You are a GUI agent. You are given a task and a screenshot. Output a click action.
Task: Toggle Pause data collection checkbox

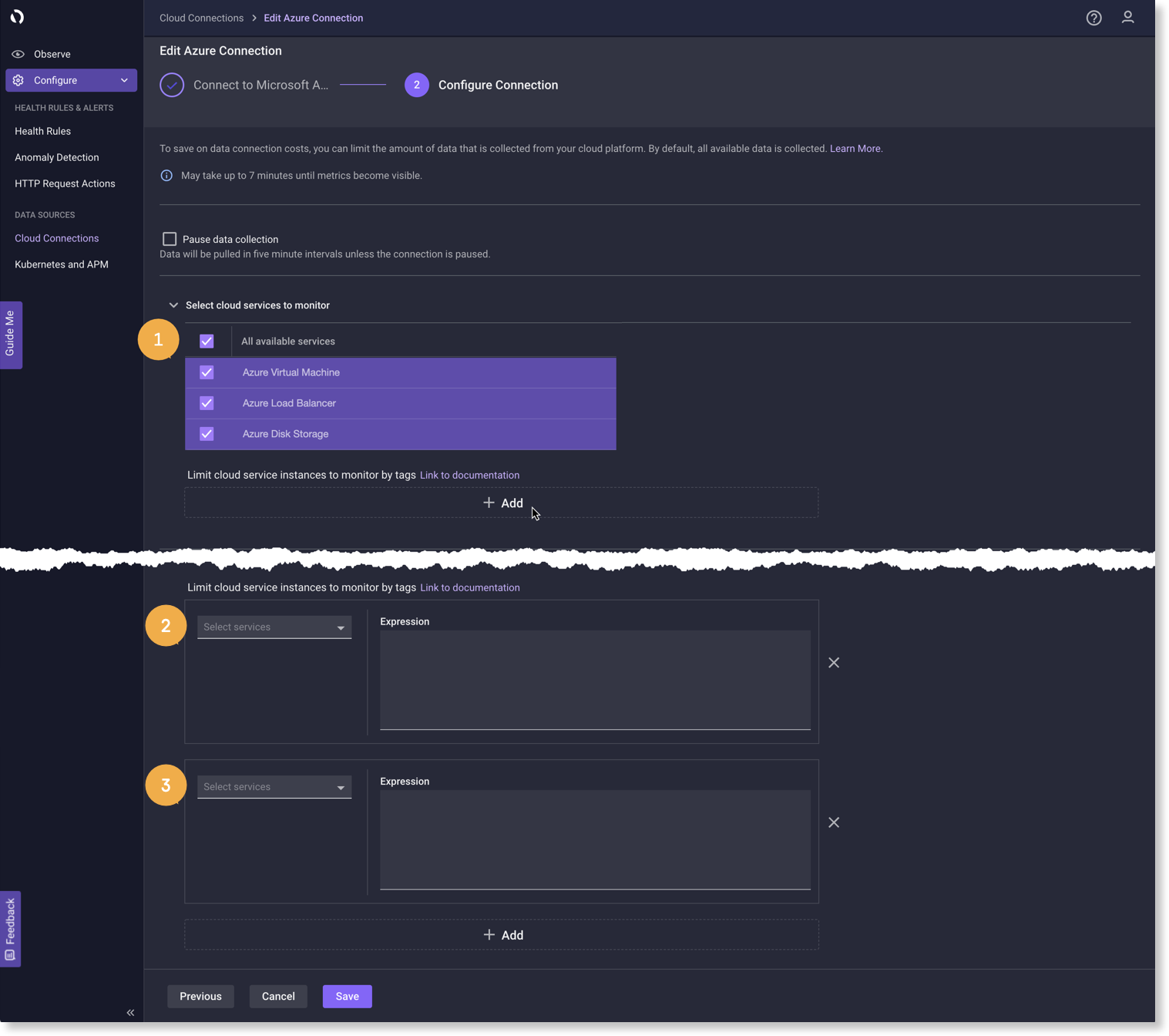click(170, 239)
